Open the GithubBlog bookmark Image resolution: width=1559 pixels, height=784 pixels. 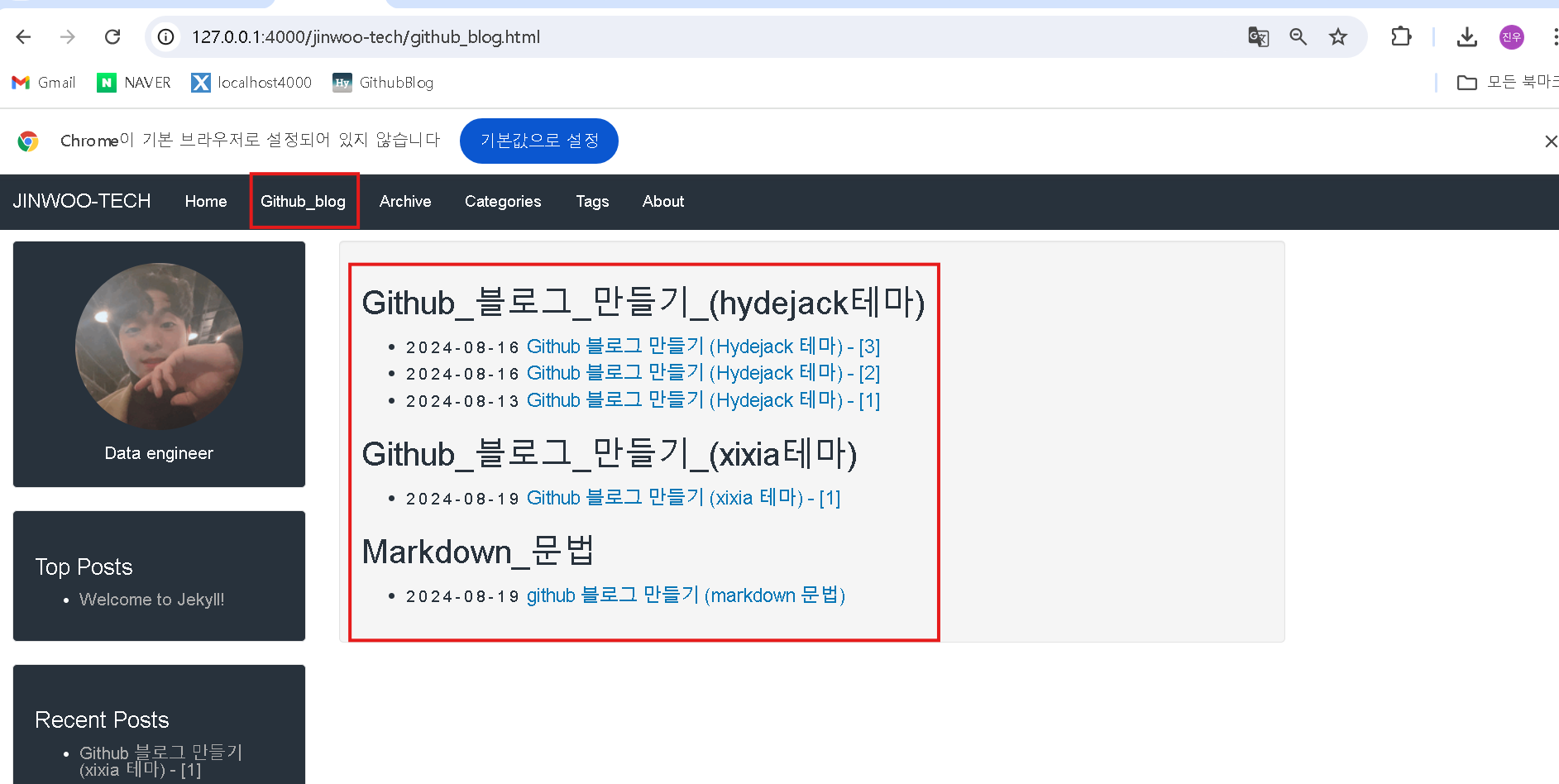(383, 83)
